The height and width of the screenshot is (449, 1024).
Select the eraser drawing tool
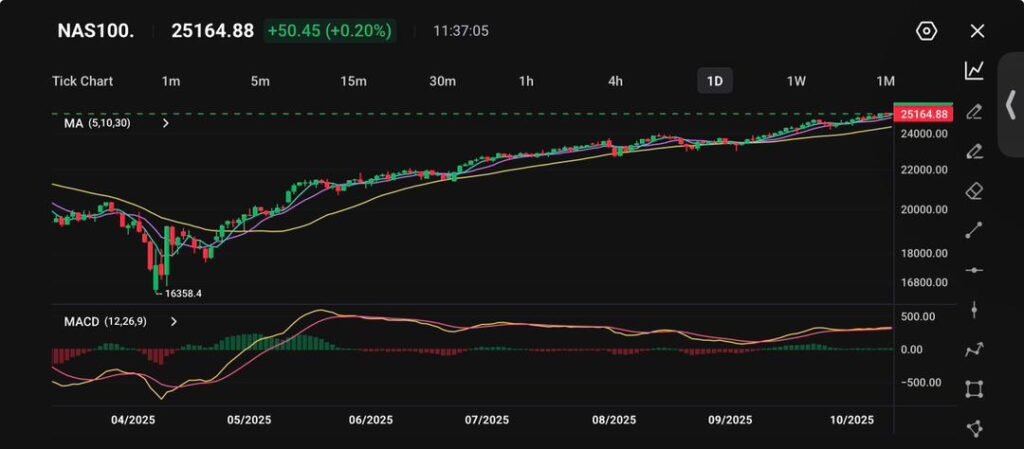974,190
